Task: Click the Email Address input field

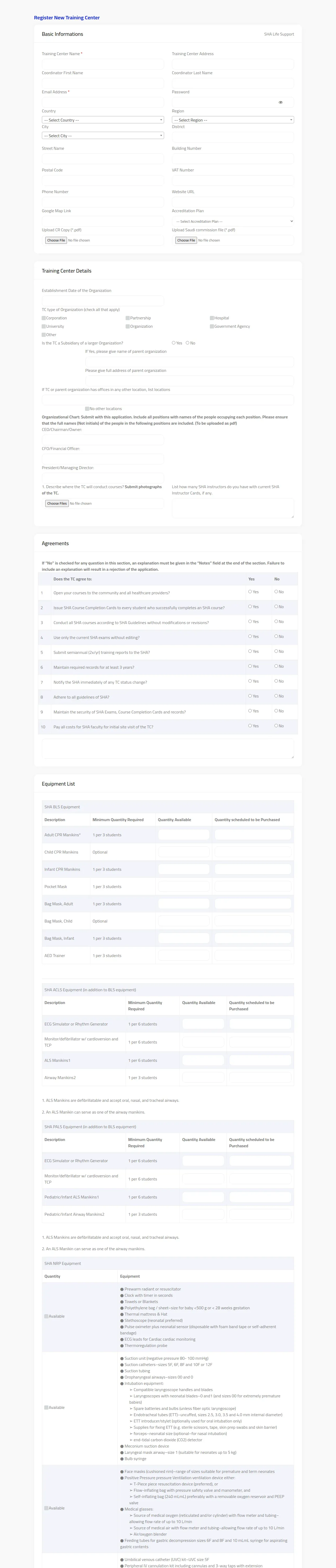Action: click(102, 102)
